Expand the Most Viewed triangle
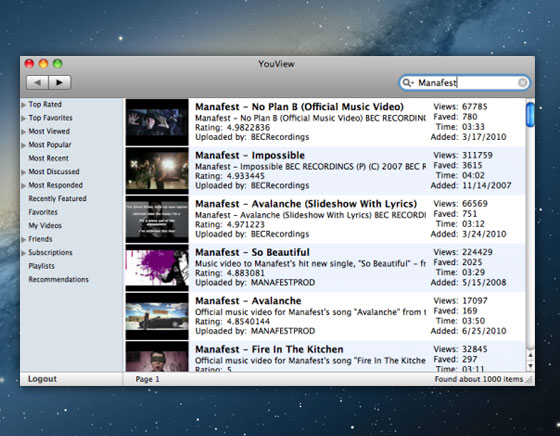 pyautogui.click(x=24, y=132)
